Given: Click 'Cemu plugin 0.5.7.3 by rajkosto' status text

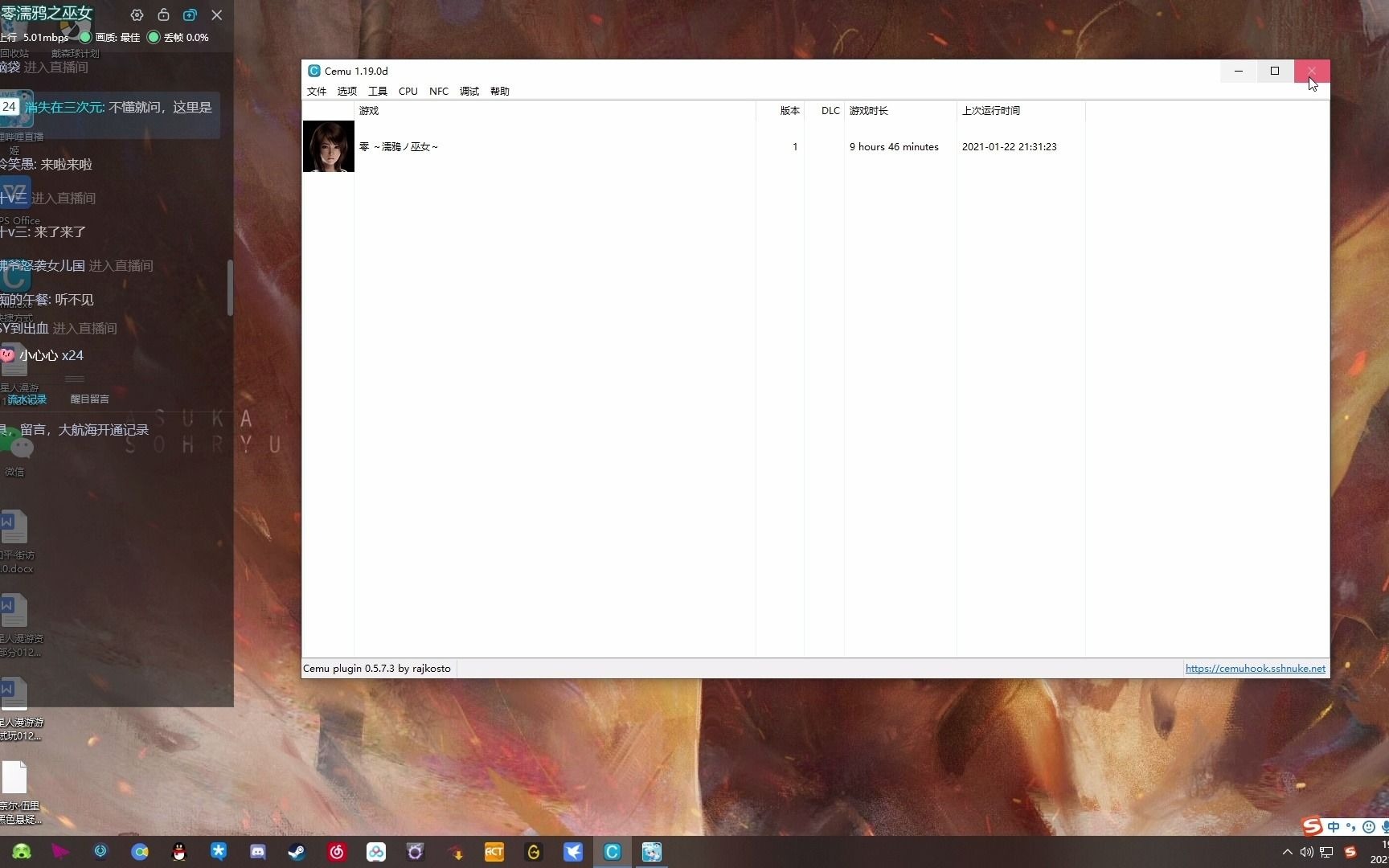Looking at the screenshot, I should [377, 669].
